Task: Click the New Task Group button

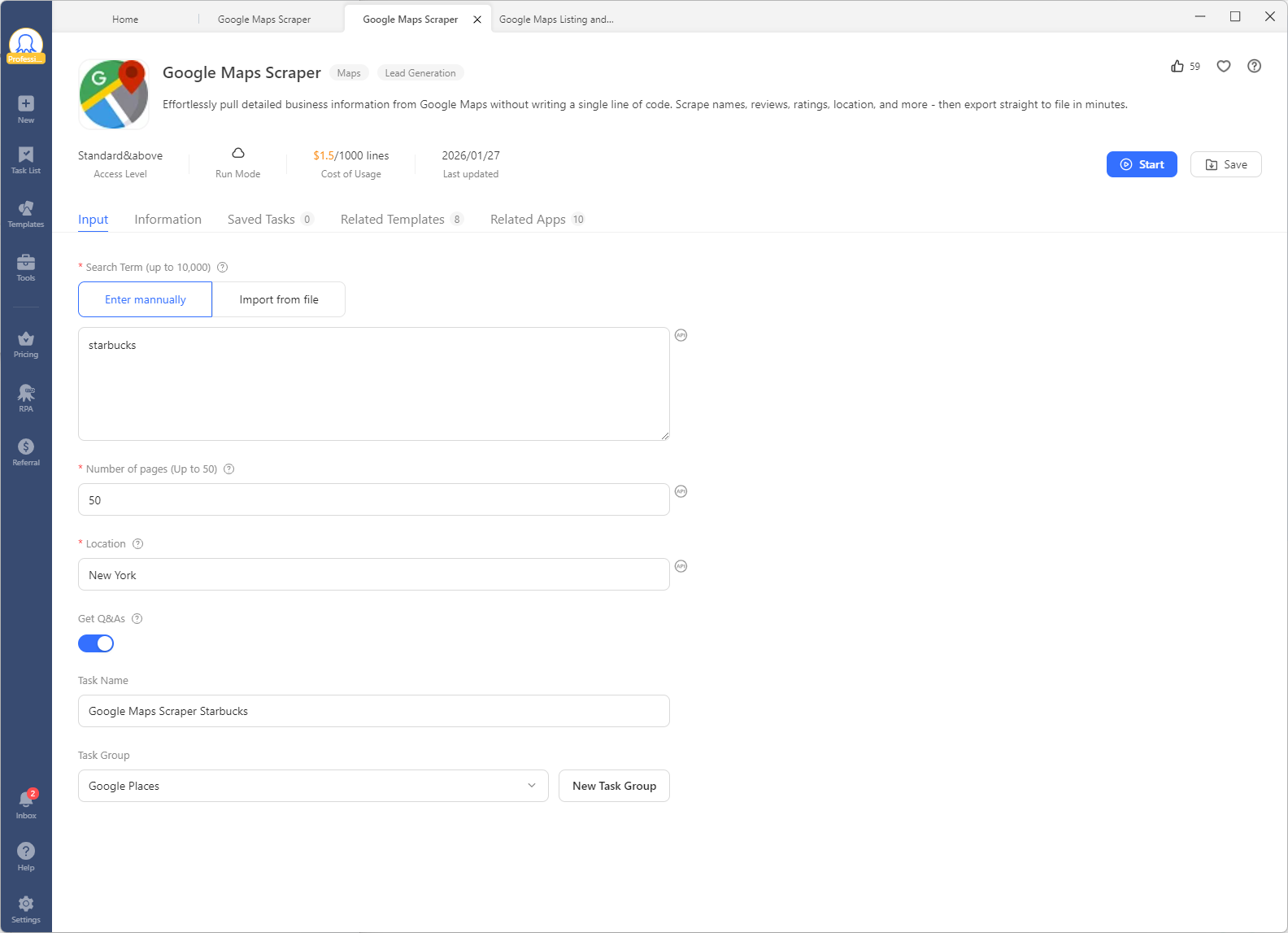Action: pyautogui.click(x=614, y=786)
